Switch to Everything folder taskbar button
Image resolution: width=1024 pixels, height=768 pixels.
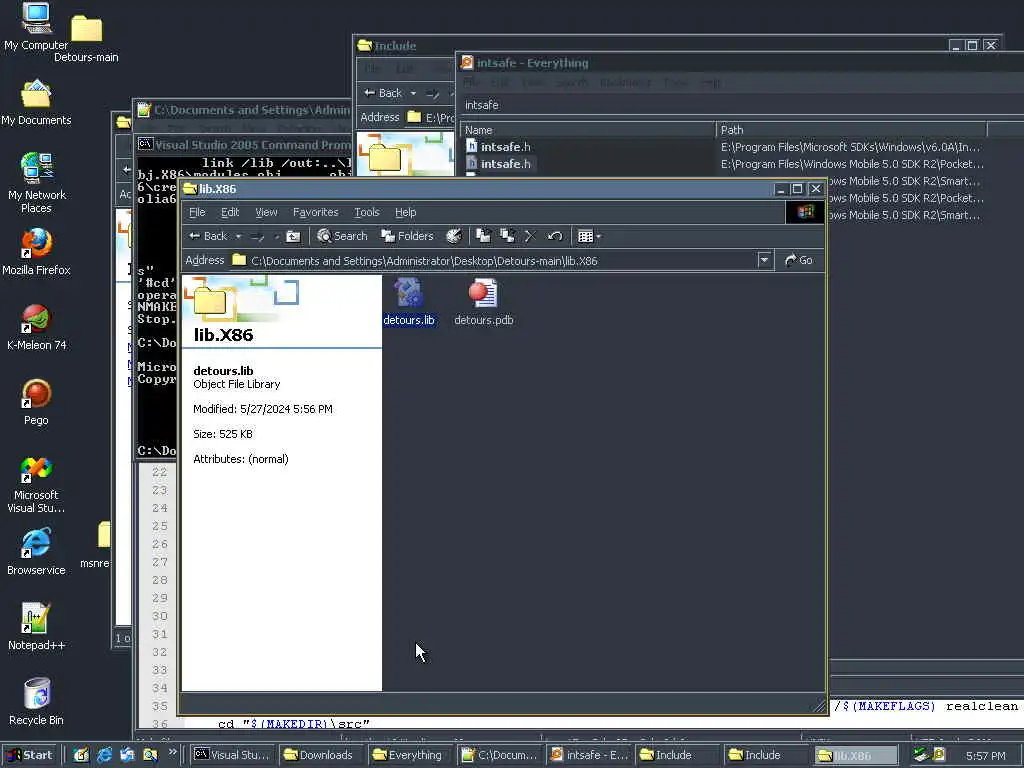click(409, 755)
